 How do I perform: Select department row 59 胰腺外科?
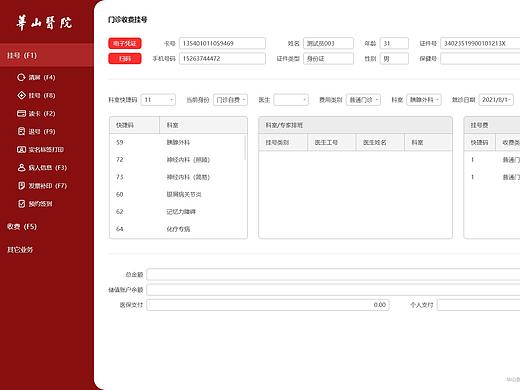(x=177, y=142)
